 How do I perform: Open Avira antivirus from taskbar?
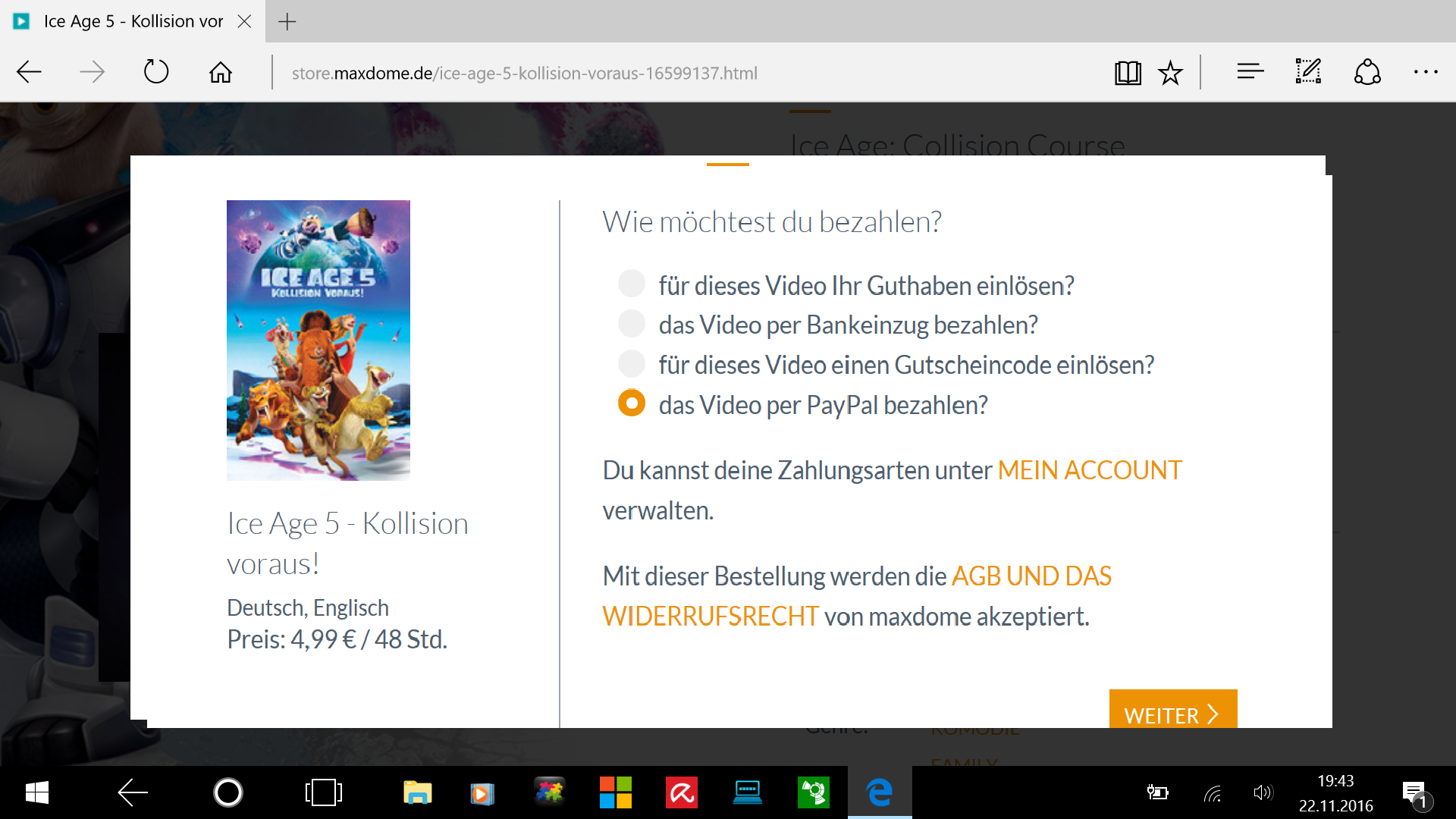[681, 793]
